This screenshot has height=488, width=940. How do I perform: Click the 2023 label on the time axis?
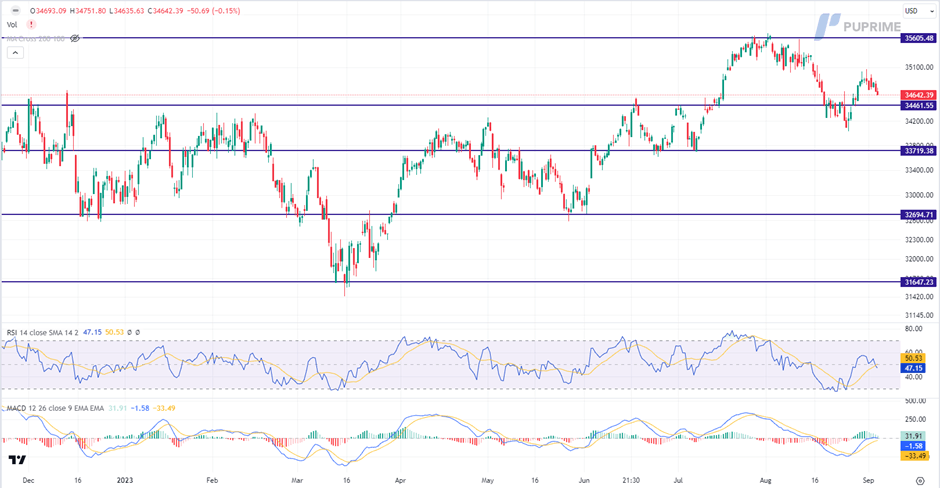pyautogui.click(x=125, y=480)
